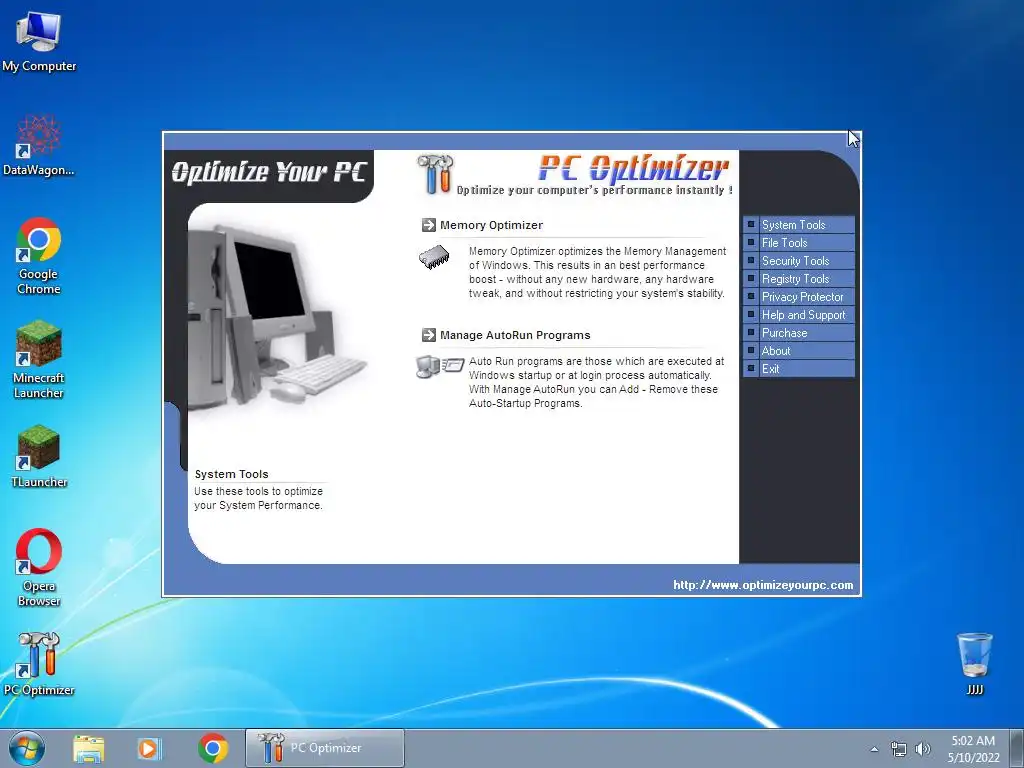This screenshot has width=1024, height=768.
Task: Open Windows Media Player from taskbar
Action: point(150,748)
